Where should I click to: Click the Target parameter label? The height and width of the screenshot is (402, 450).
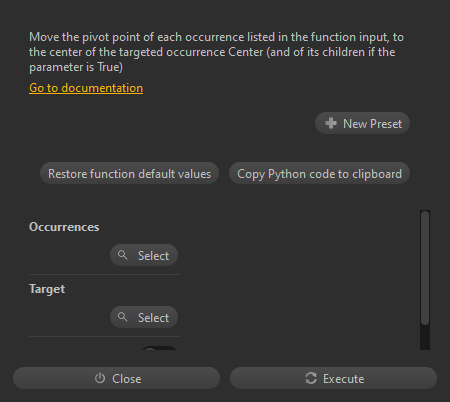pos(47,289)
